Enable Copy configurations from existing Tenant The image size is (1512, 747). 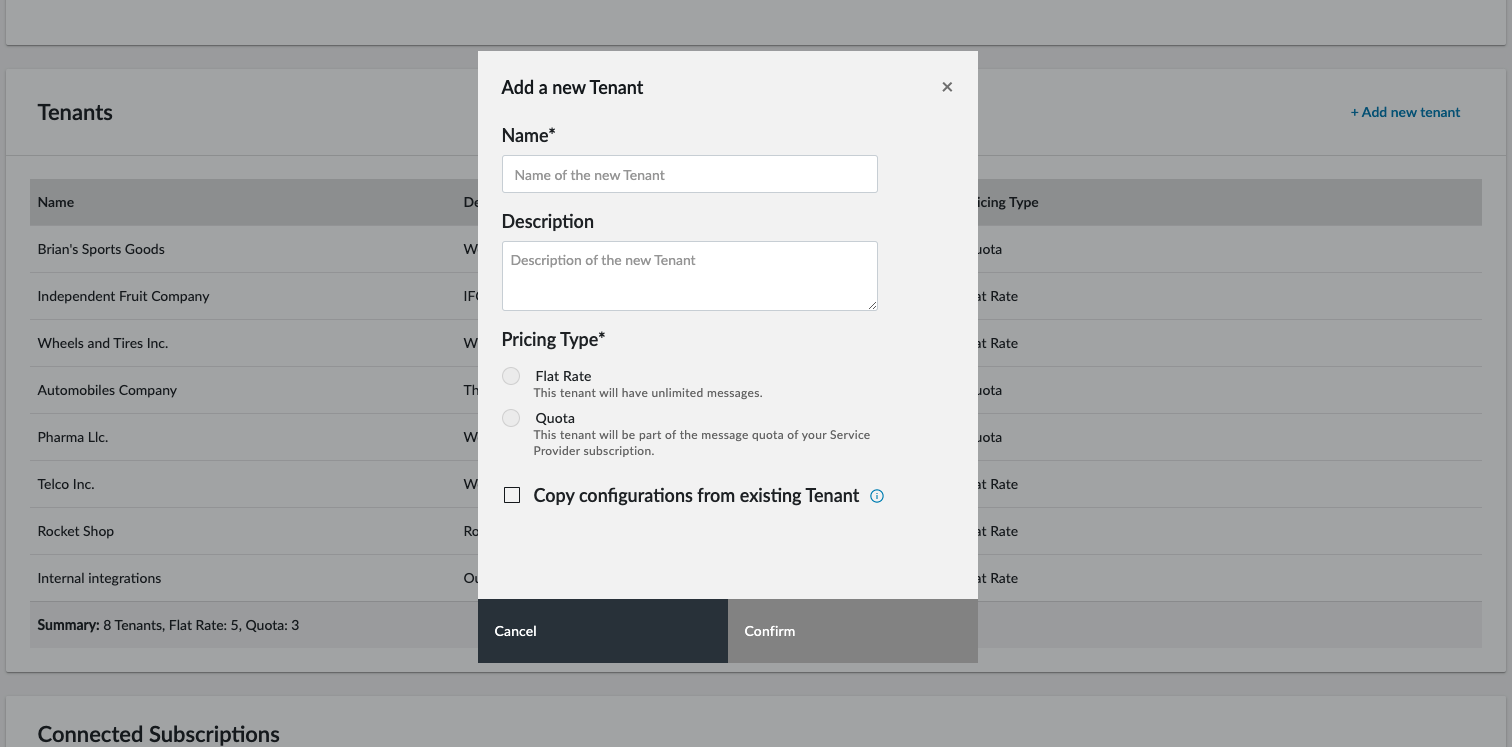click(512, 495)
